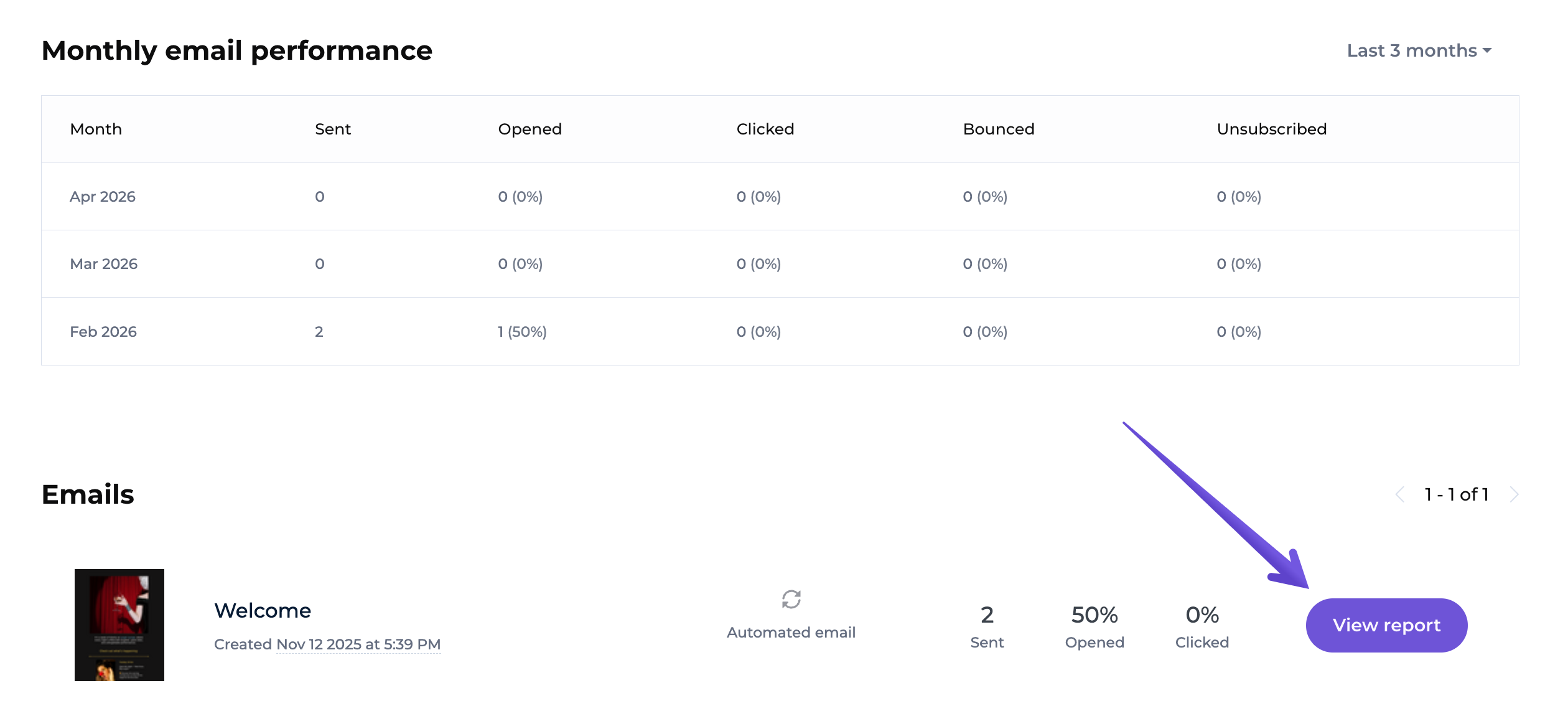Click the automated email refresh icon
This screenshot has height=721, width=1568.
click(x=791, y=599)
